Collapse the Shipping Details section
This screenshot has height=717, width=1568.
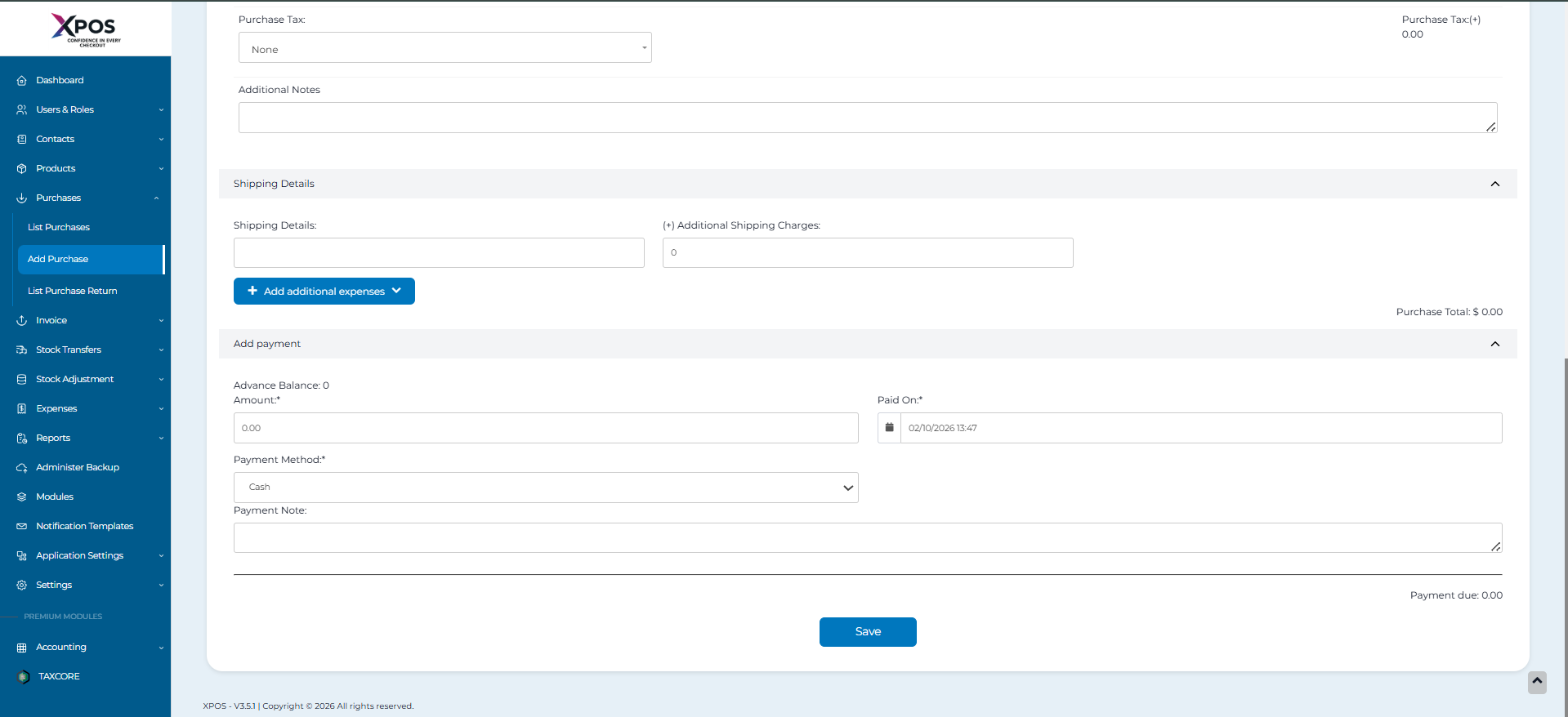point(1494,184)
